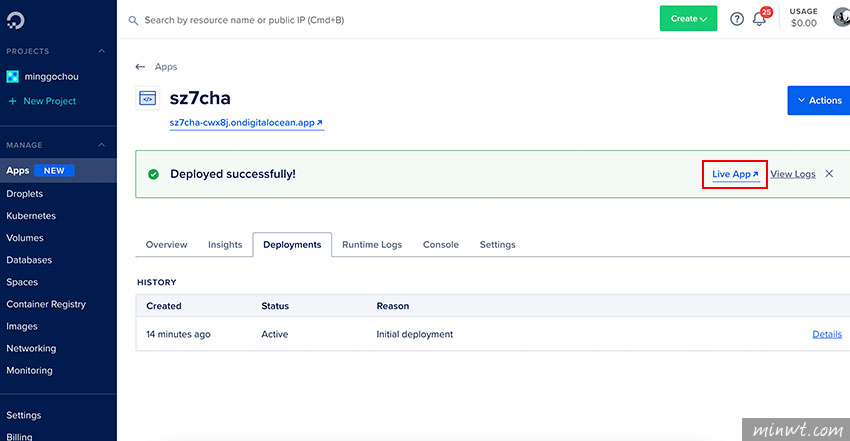Screen dimensions: 850x441
Task: Open Kubernetes in the sidebar
Action: coord(31,216)
